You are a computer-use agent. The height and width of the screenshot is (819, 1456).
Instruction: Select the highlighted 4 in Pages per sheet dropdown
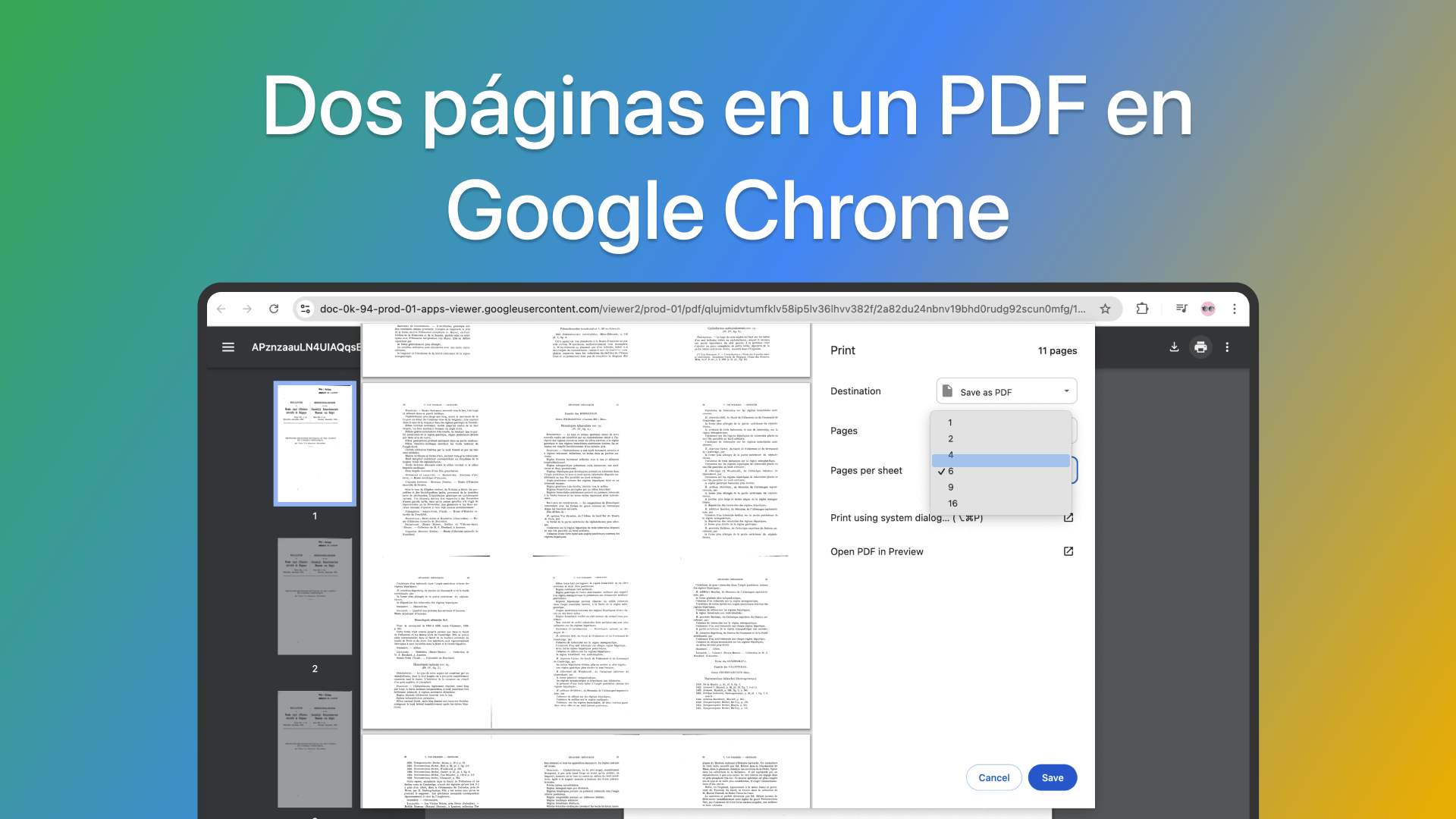point(950,455)
